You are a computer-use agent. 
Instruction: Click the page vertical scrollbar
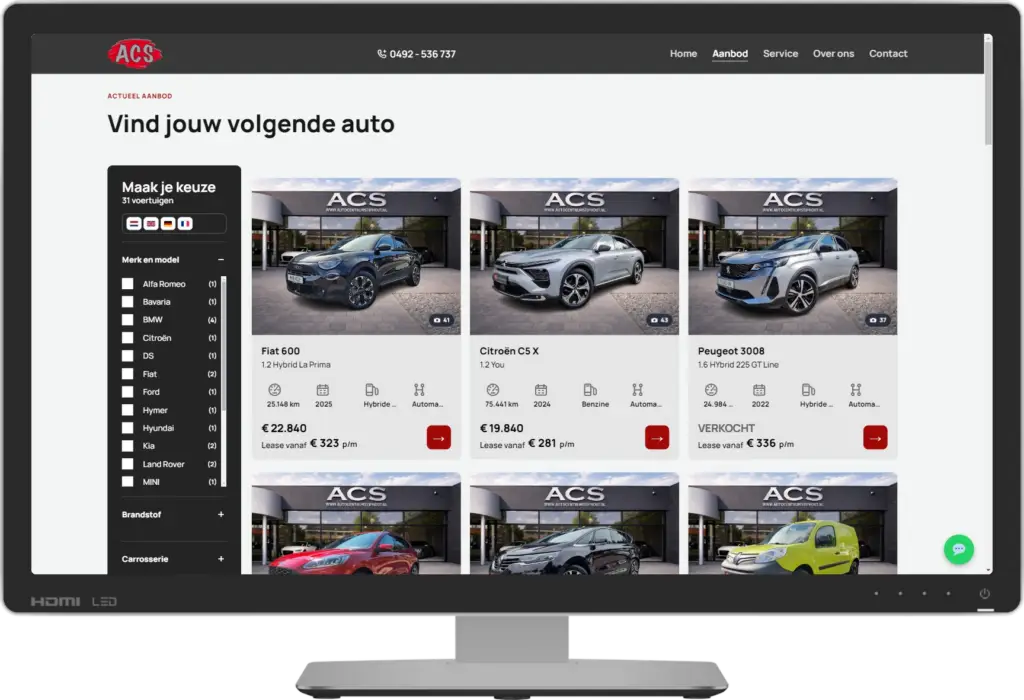[x=988, y=91]
